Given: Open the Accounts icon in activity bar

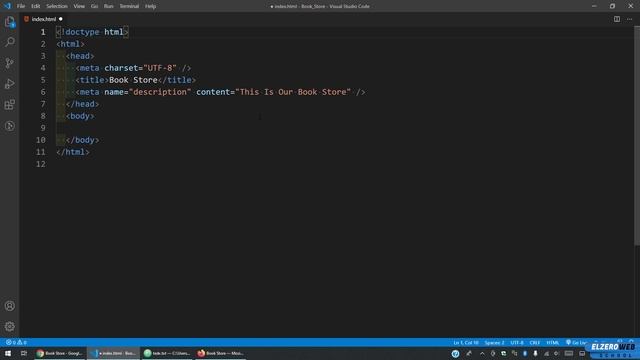Looking at the screenshot, I should pos(10,306).
